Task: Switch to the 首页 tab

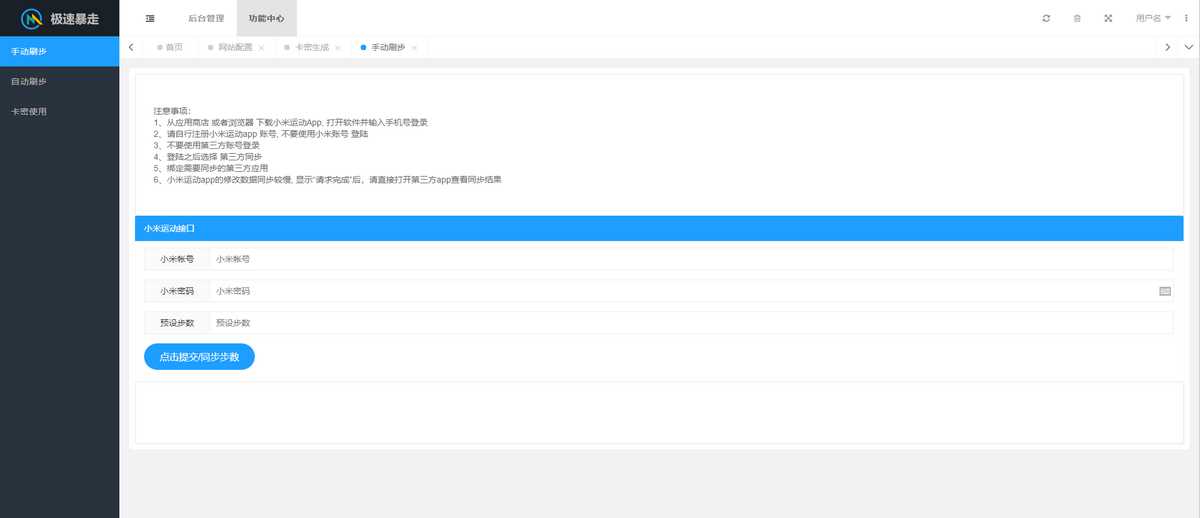Action: 174,48
